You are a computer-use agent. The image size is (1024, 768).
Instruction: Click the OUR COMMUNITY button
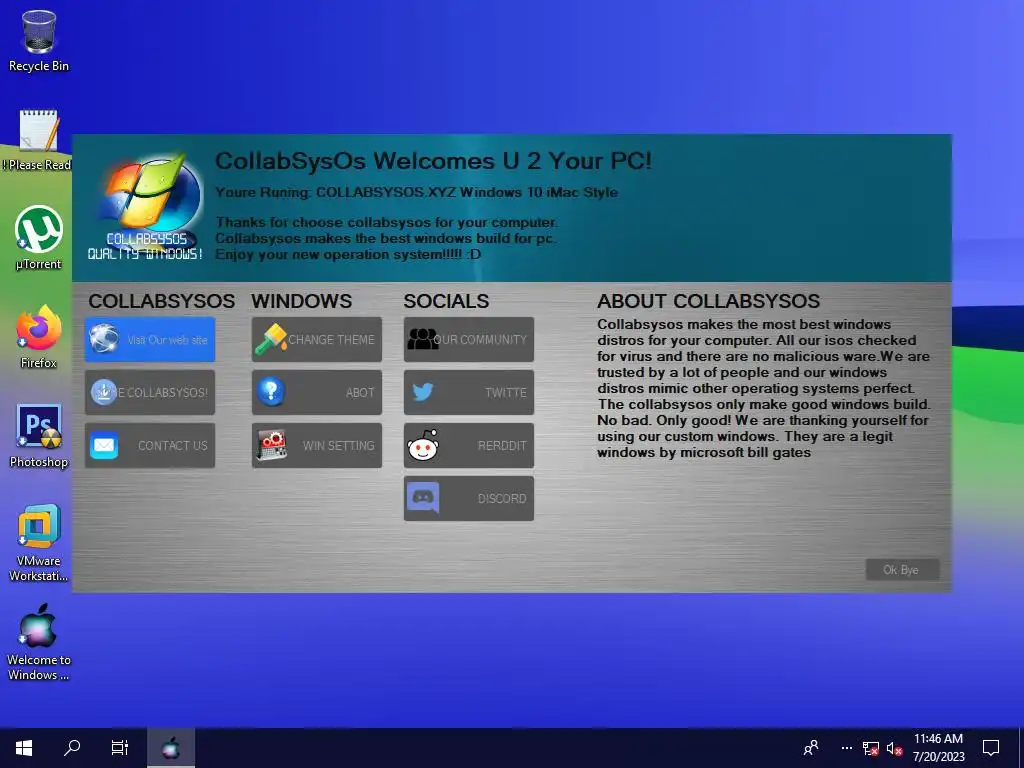point(469,340)
